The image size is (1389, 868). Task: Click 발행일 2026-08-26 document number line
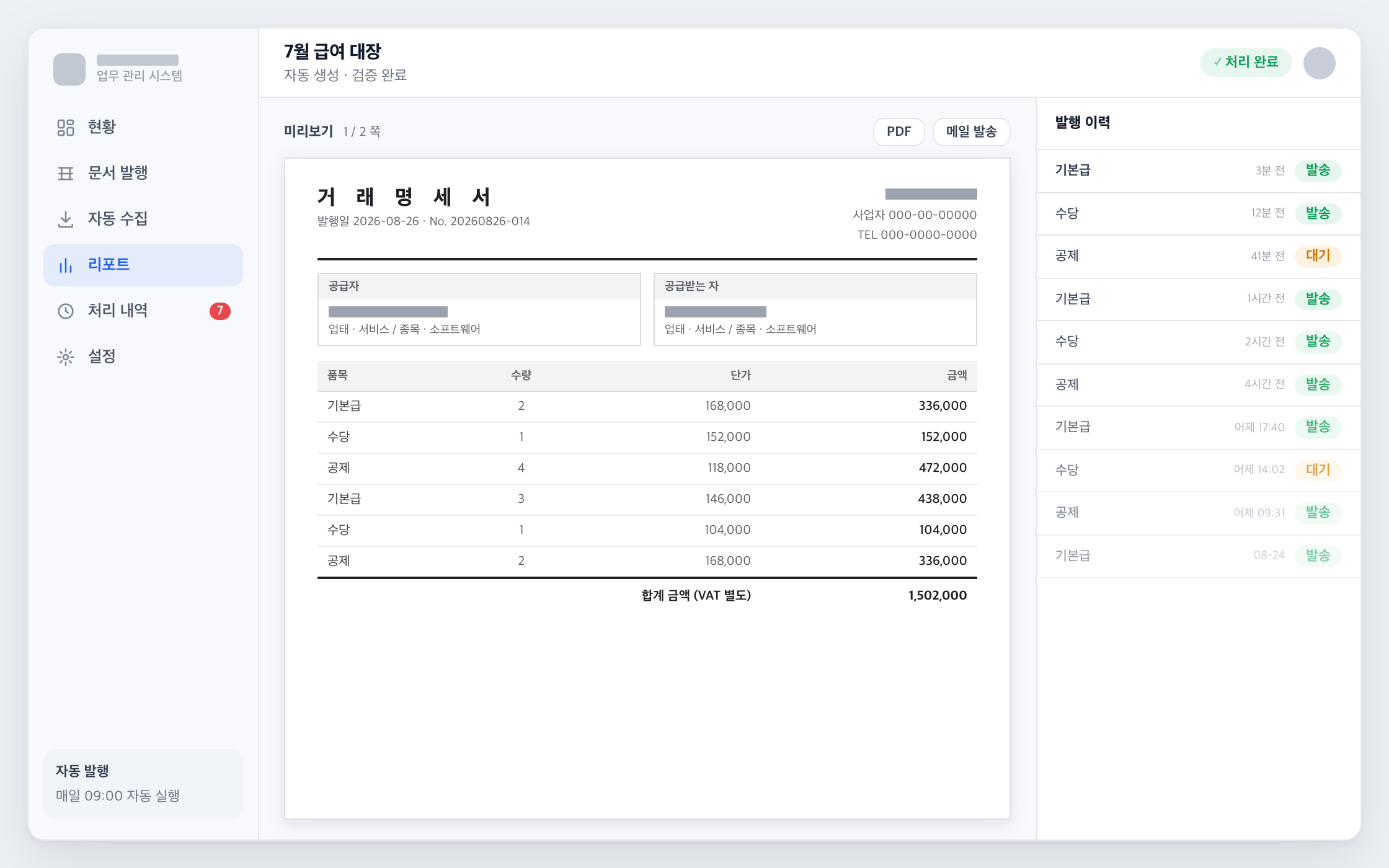pyautogui.click(x=424, y=222)
